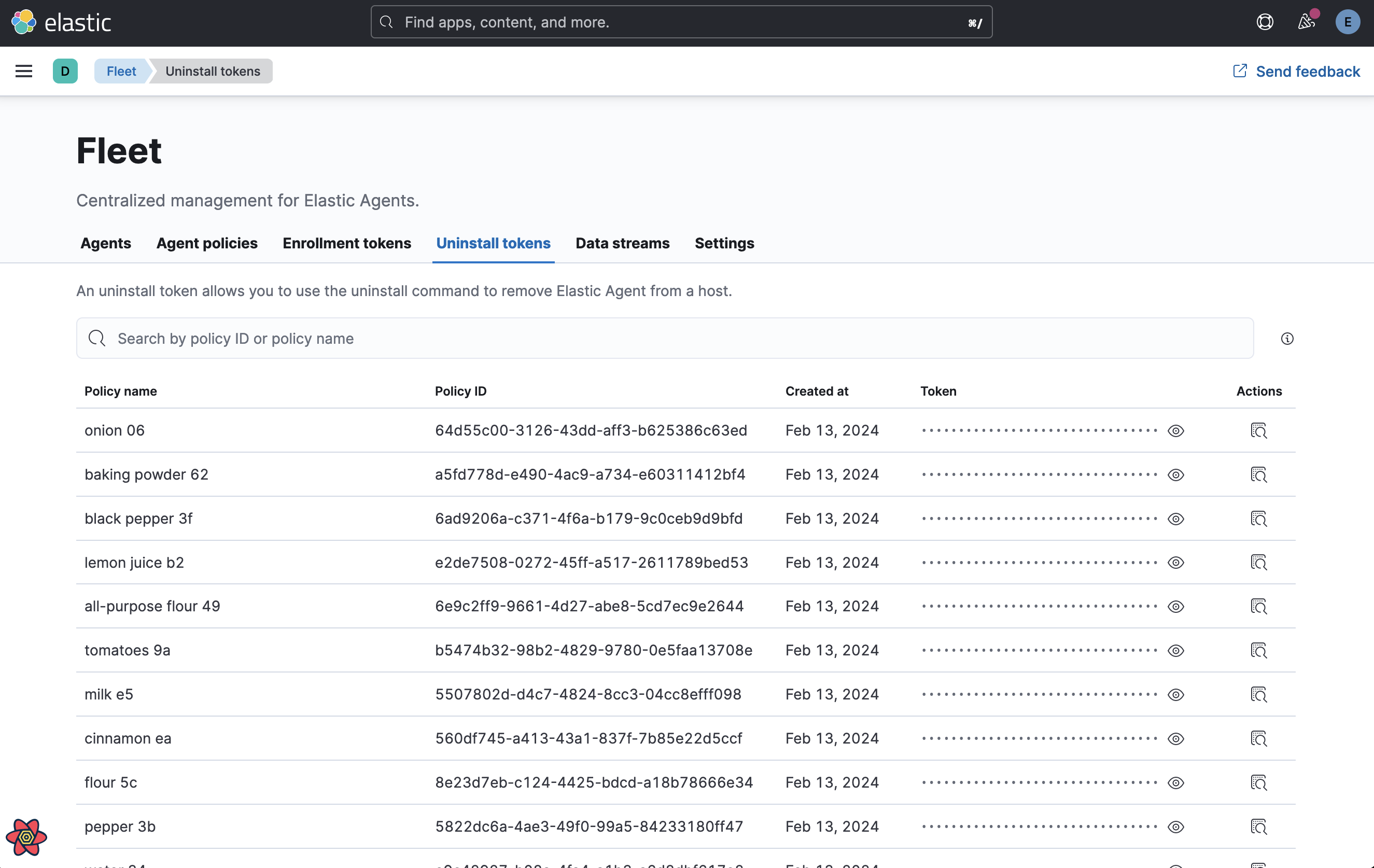Click the search info tooltip icon
The image size is (1374, 868).
pos(1287,339)
